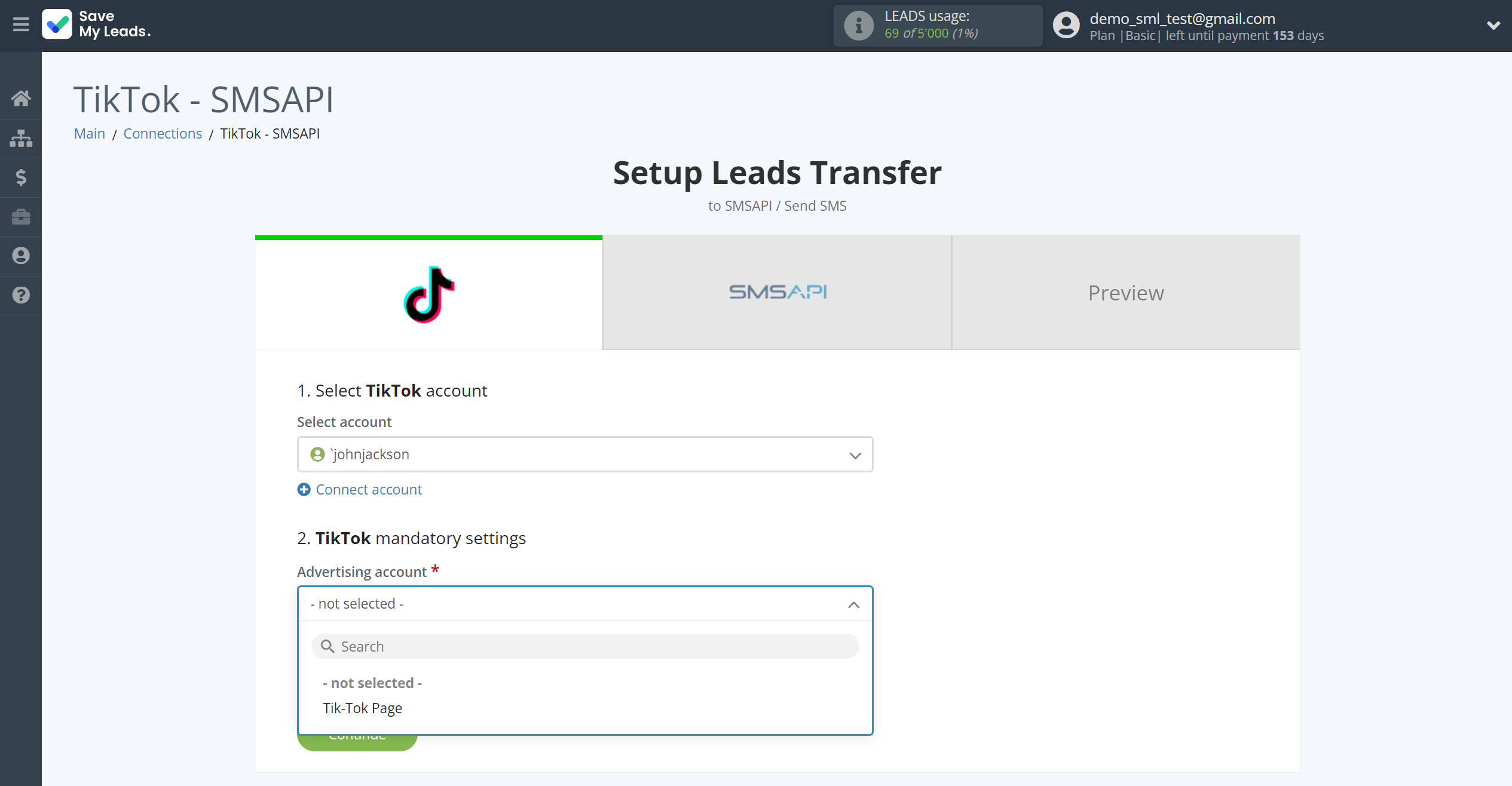Click the SMSAPI logo icon tab

(x=778, y=292)
